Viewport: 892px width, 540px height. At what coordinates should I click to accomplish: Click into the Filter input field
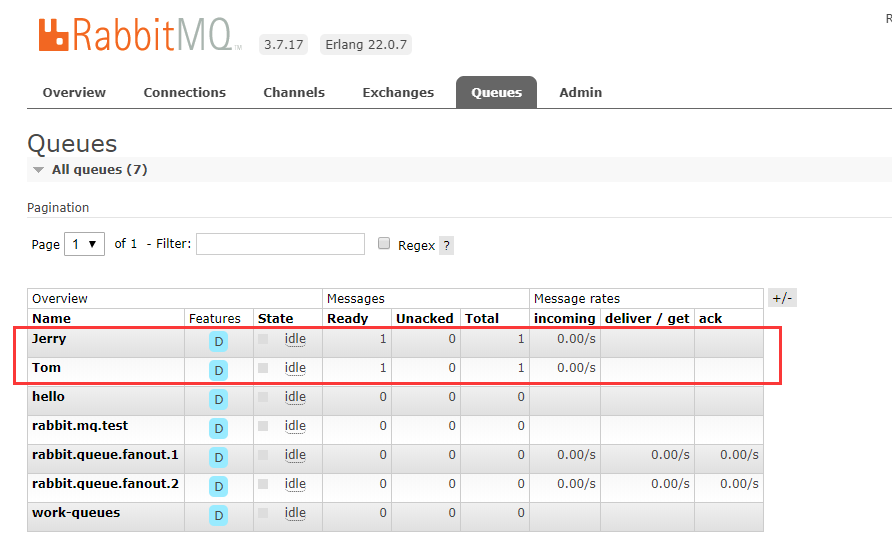pos(280,244)
